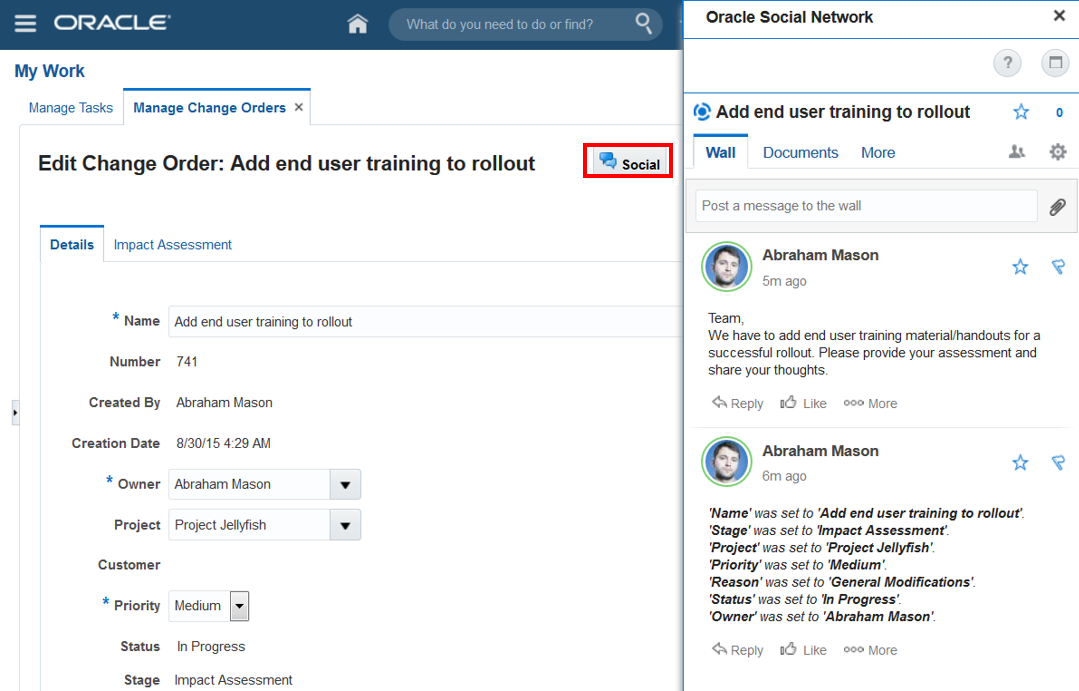The image size is (1079, 691).
Task: Attach a file with the paperclip icon
Action: [1058, 206]
